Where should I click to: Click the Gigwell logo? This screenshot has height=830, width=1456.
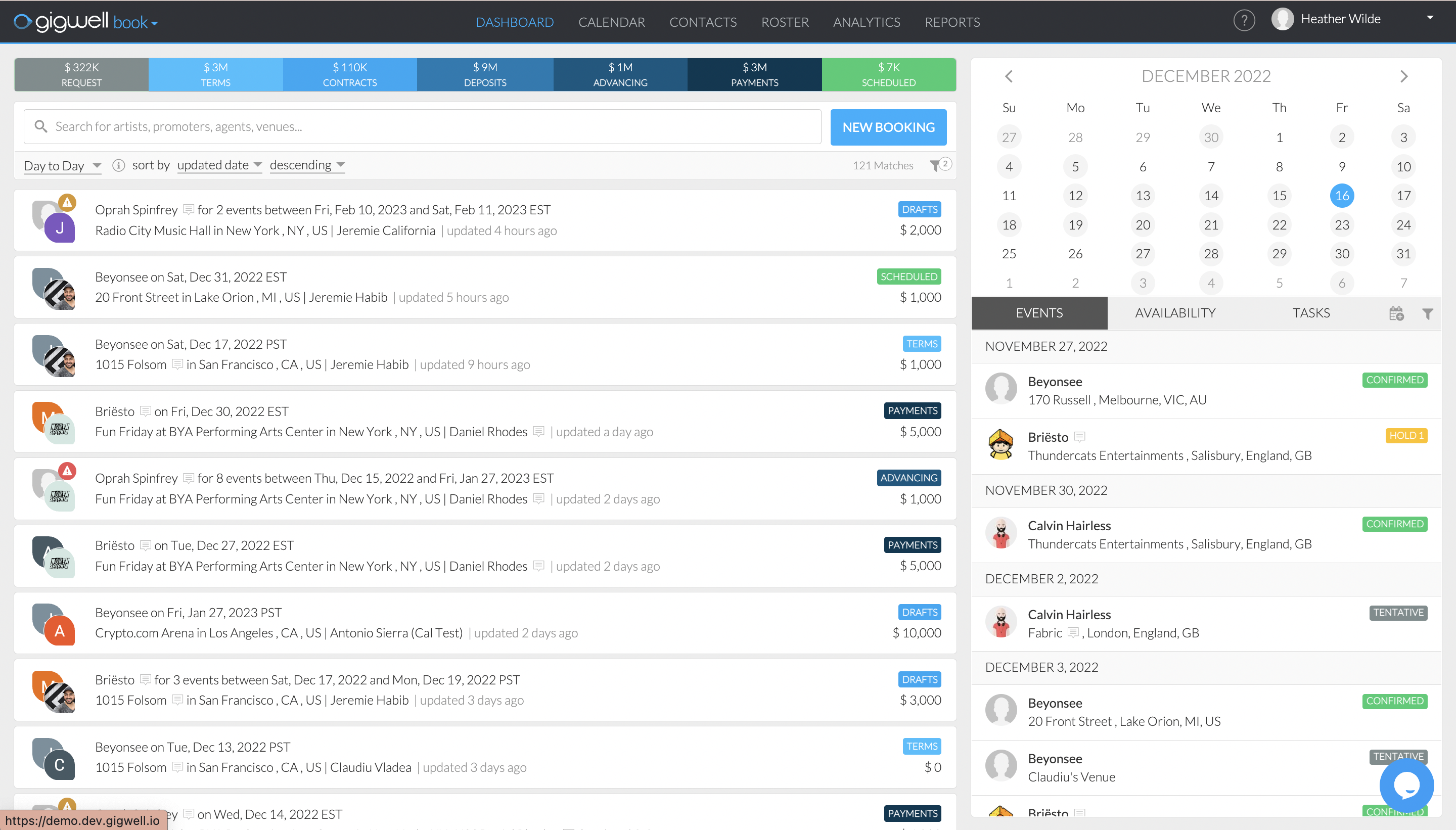(63, 22)
